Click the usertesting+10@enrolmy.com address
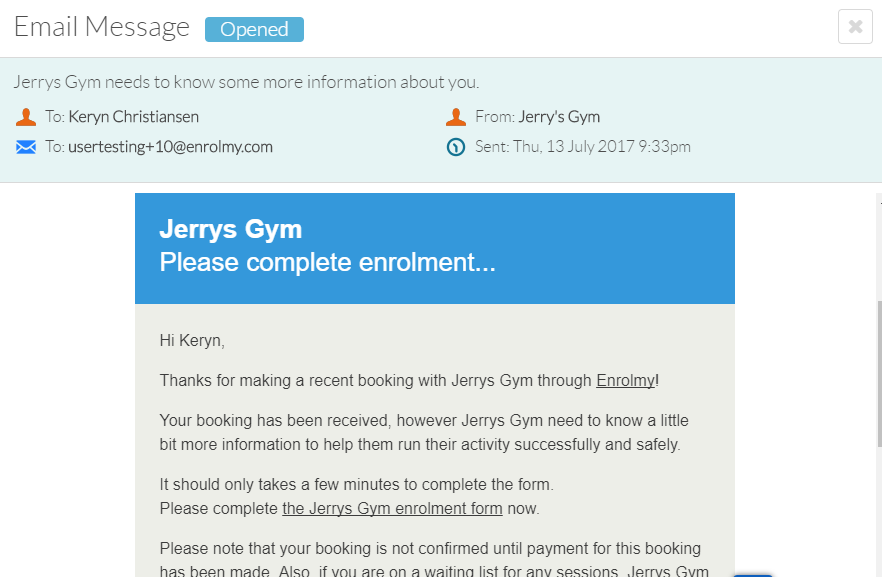 click(170, 147)
